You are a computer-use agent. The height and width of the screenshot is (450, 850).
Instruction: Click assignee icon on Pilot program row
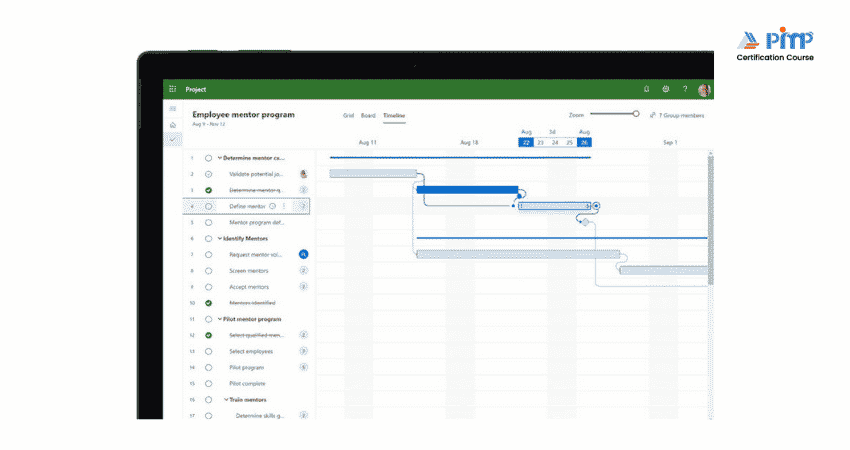tap(304, 367)
